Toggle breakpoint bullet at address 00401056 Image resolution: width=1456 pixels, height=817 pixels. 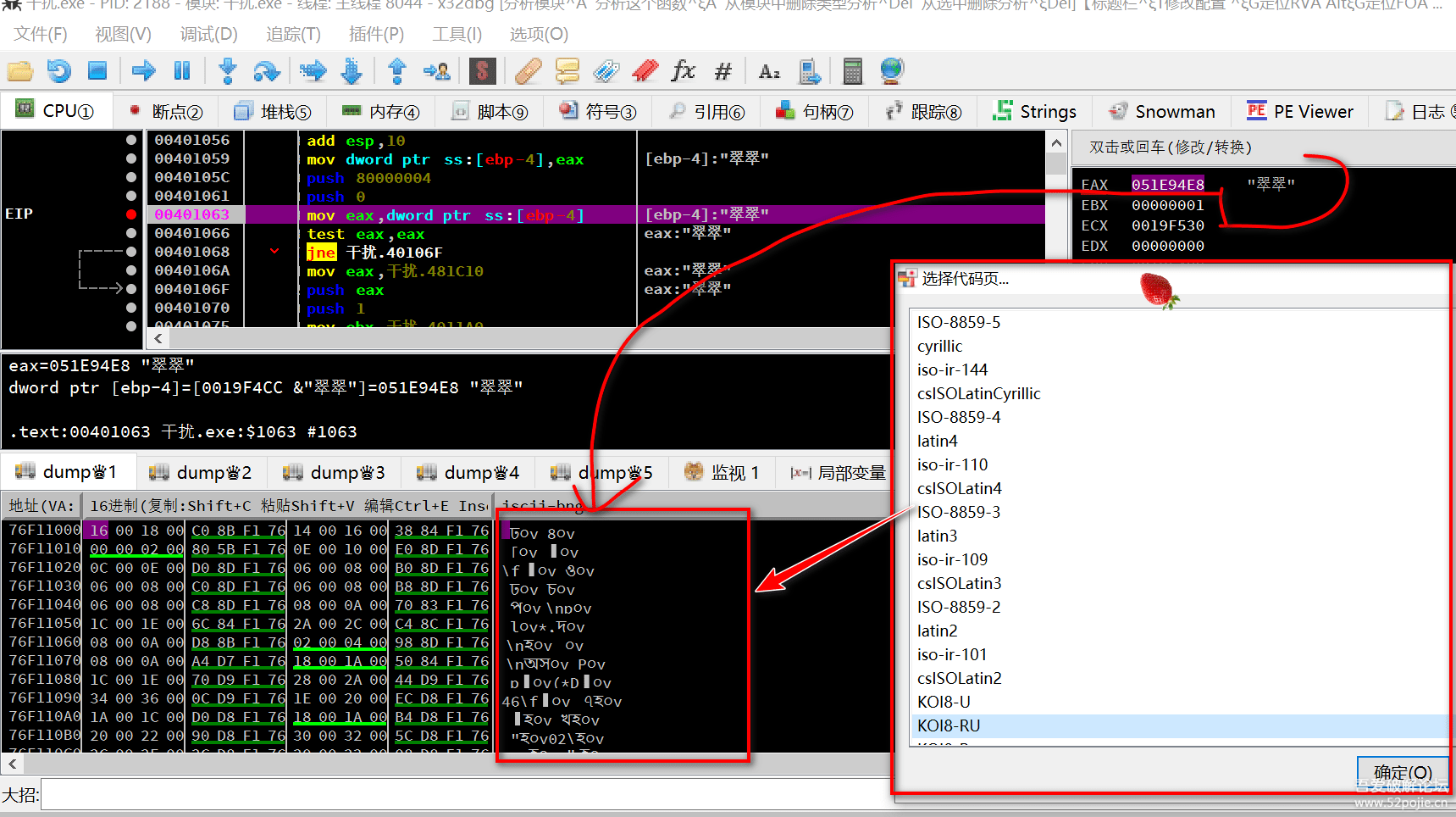(x=131, y=140)
